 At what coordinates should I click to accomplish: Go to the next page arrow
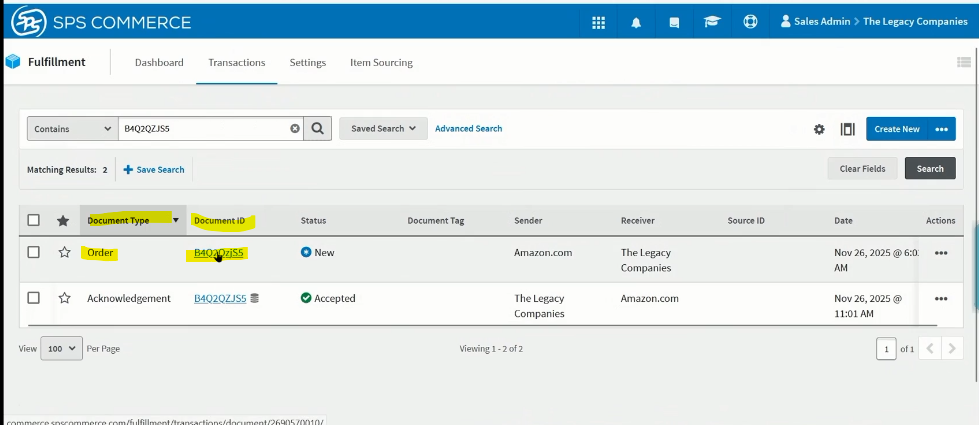952,349
